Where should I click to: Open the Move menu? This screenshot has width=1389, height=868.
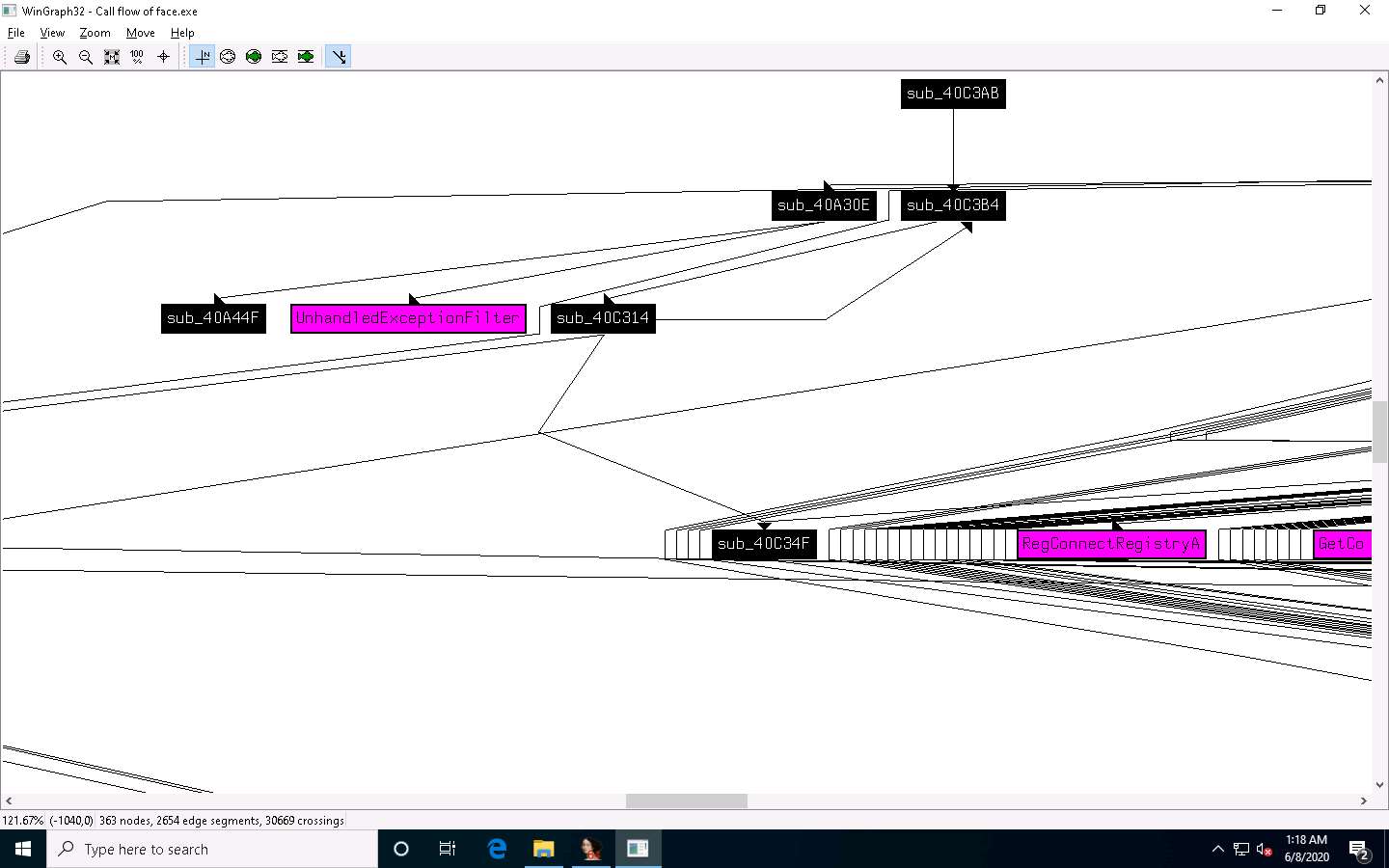pyautogui.click(x=141, y=33)
